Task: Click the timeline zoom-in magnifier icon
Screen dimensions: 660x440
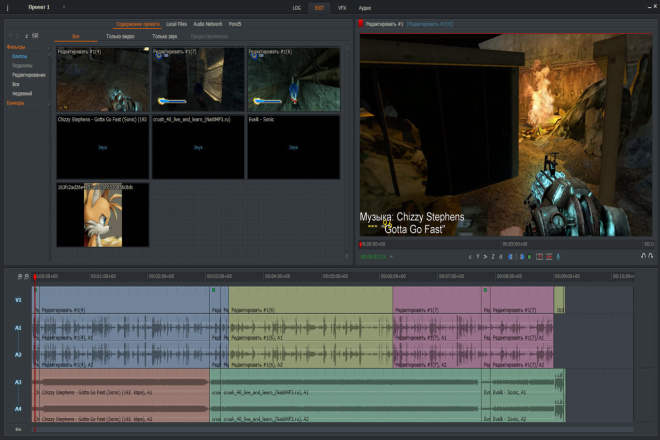Action: click(x=27, y=277)
